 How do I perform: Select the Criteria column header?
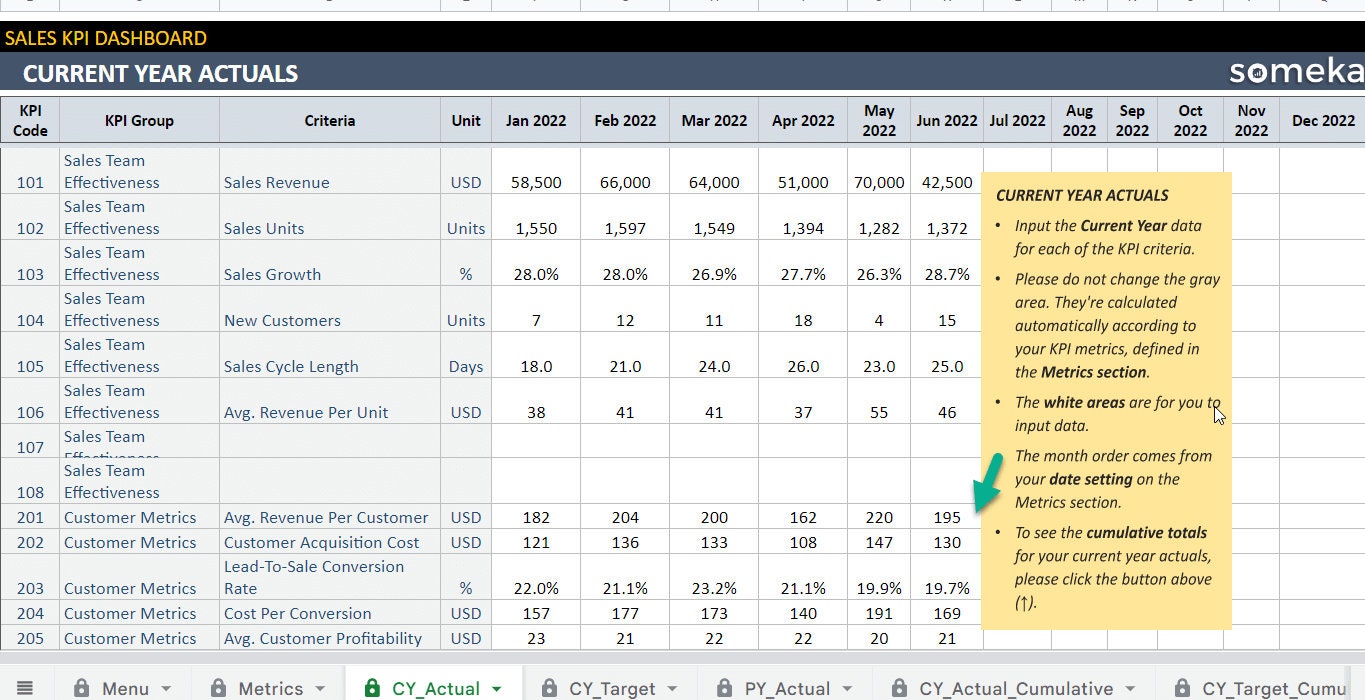(x=329, y=120)
